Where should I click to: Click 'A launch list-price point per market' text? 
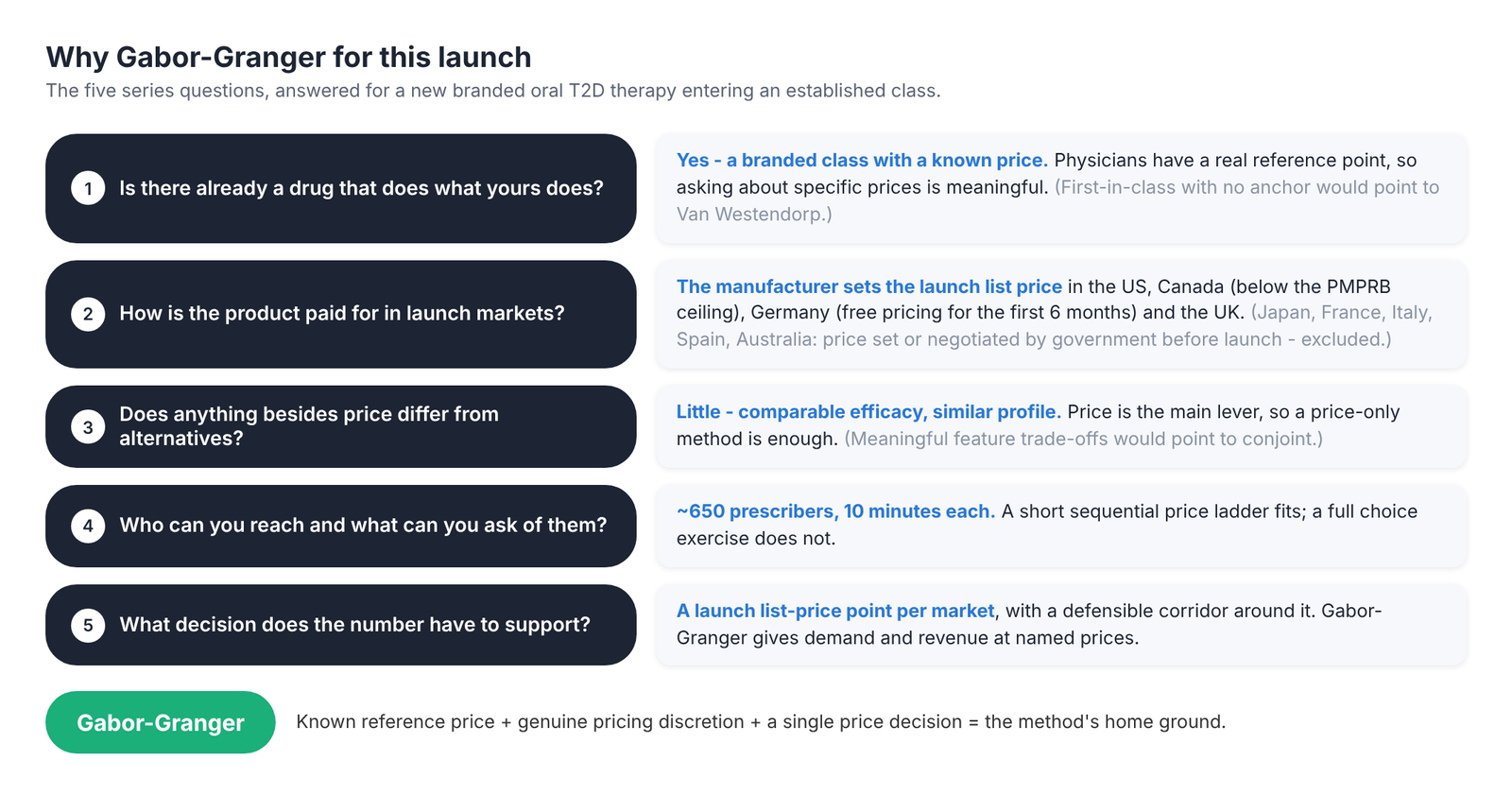(835, 611)
